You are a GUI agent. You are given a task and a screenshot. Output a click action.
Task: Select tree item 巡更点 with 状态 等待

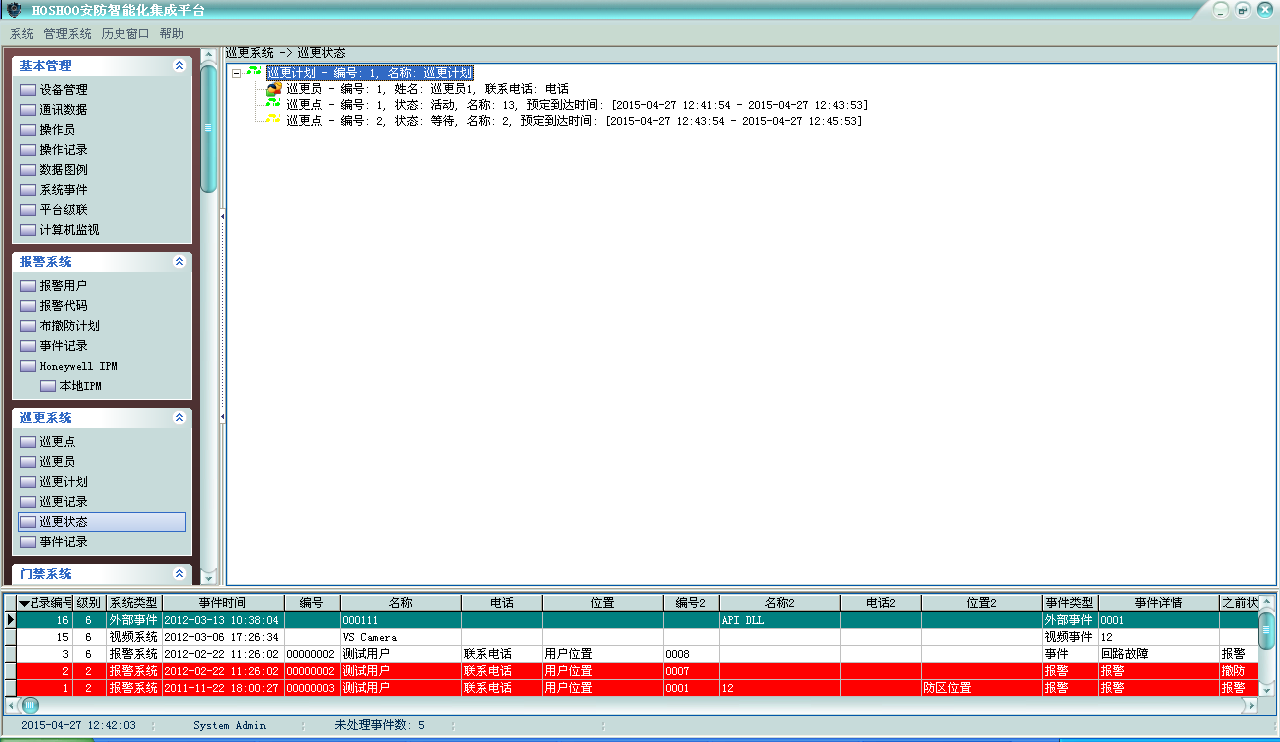[573, 121]
